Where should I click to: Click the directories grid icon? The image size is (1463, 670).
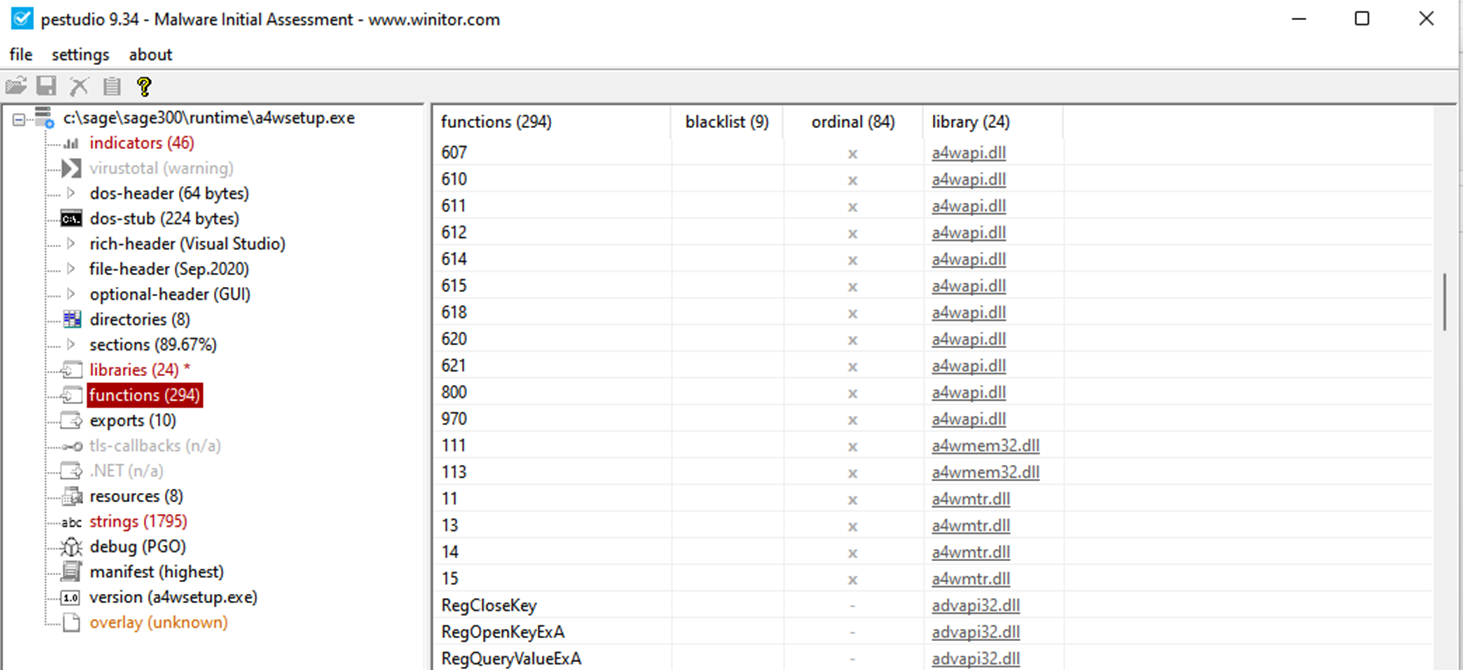pos(71,320)
